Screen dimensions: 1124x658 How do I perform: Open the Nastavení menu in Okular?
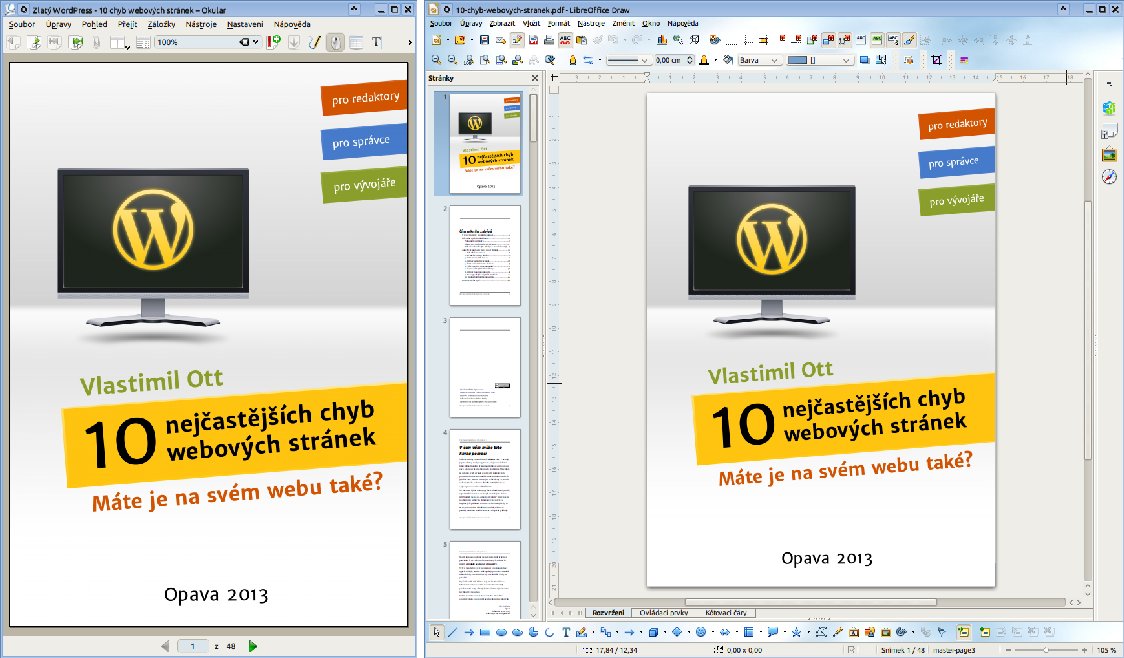click(245, 24)
